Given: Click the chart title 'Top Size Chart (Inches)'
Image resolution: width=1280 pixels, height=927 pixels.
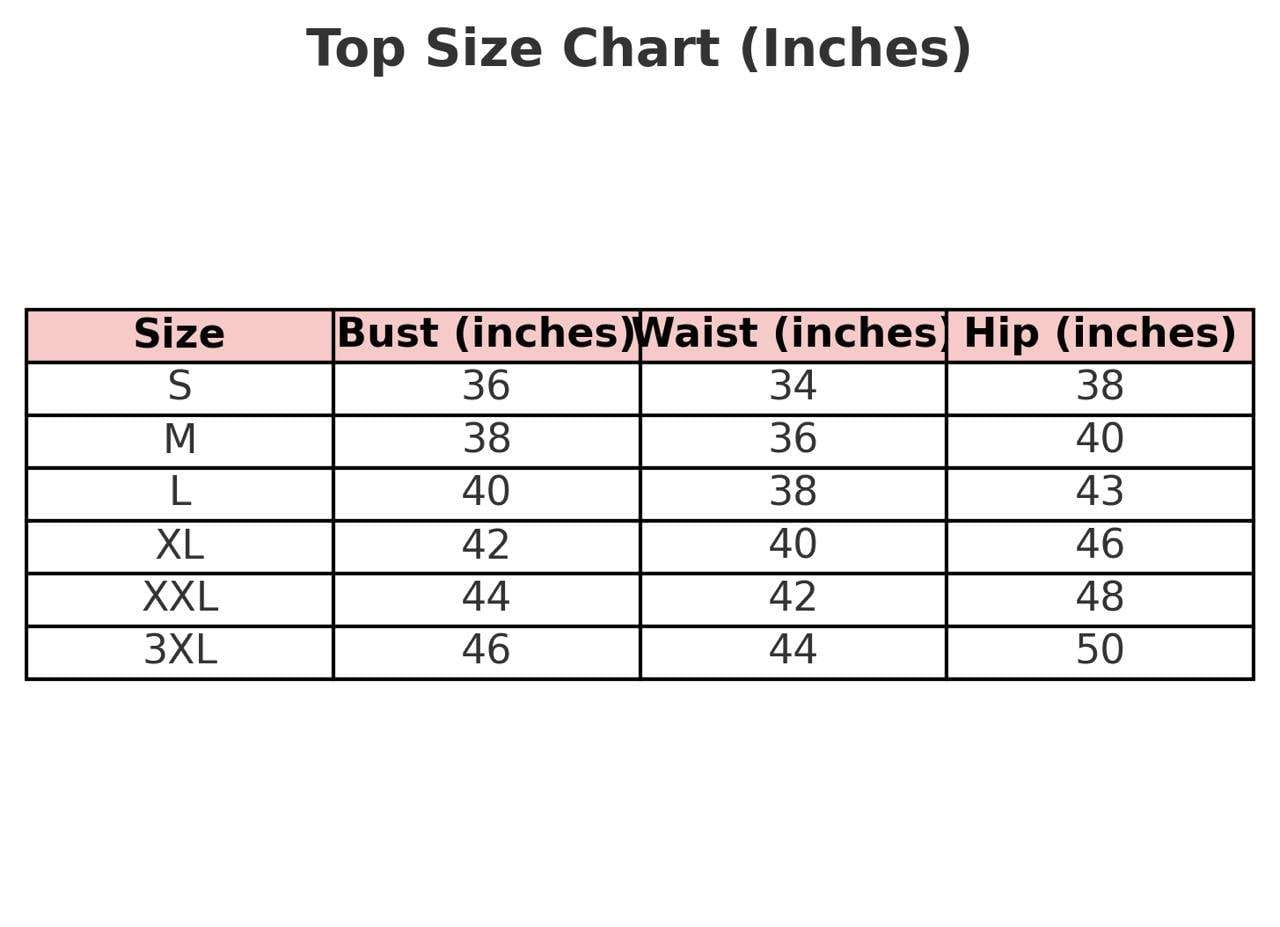Looking at the screenshot, I should 638,49.
